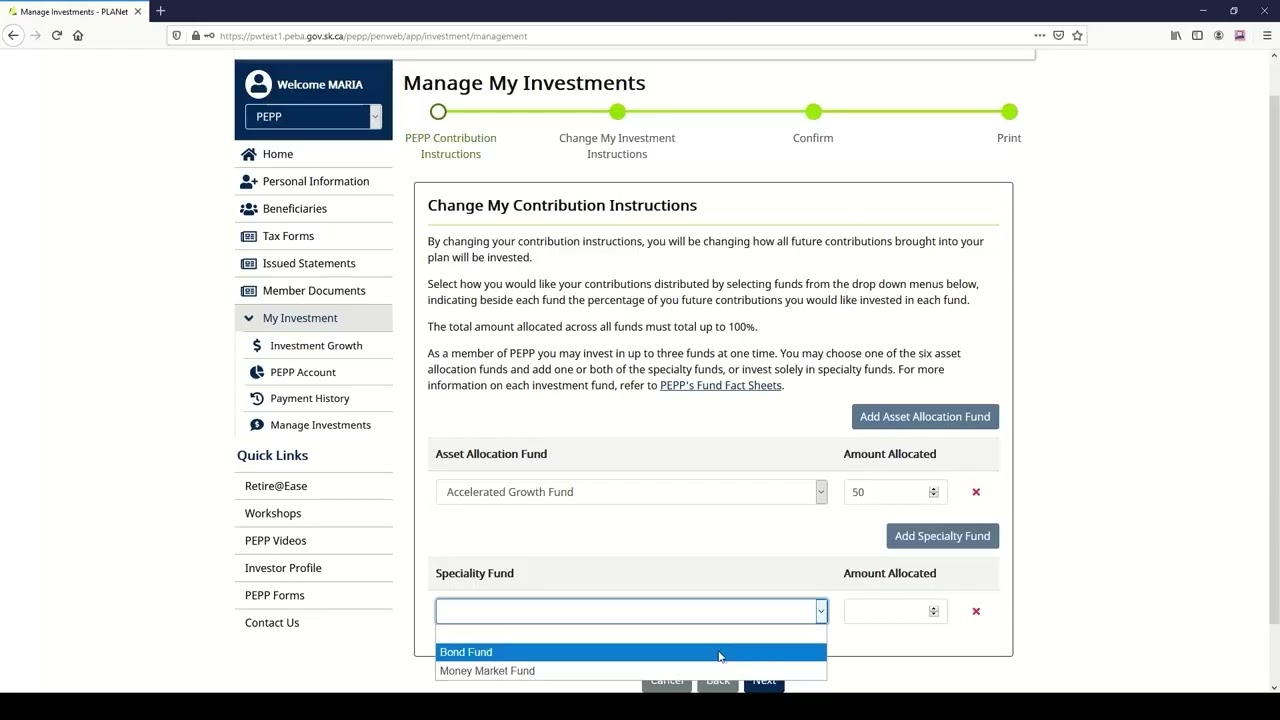1280x720 pixels.
Task: Click the Print step dot in progress bar
Action: (x=1009, y=112)
